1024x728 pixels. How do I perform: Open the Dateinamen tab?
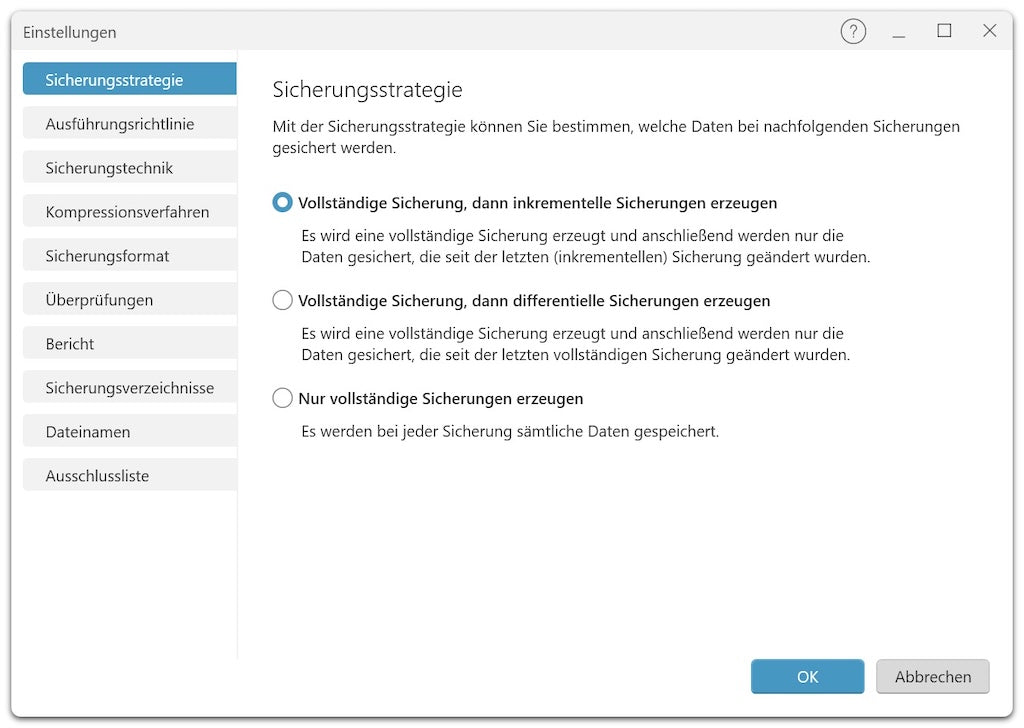point(129,432)
